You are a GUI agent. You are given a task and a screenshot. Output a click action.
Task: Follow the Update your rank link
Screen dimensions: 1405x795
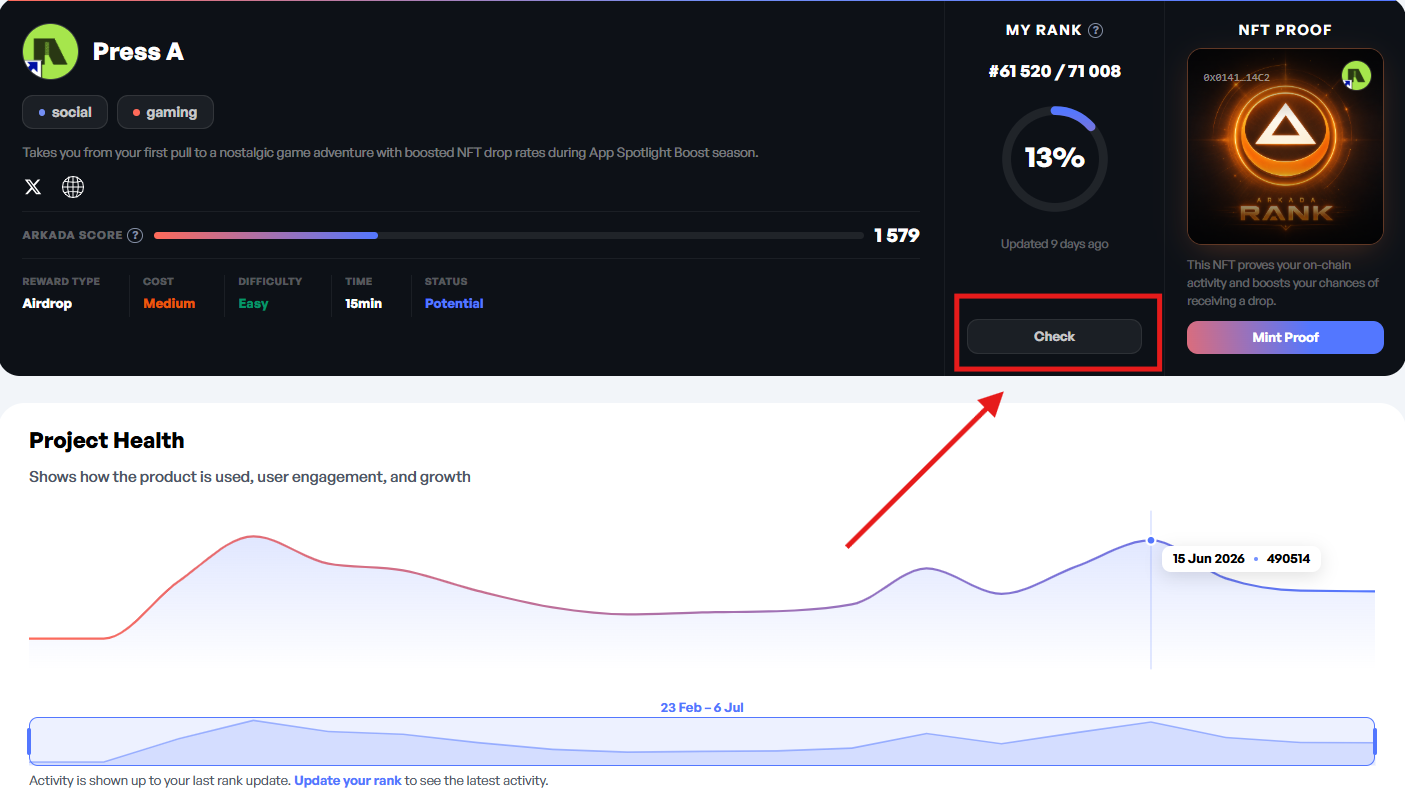(348, 781)
